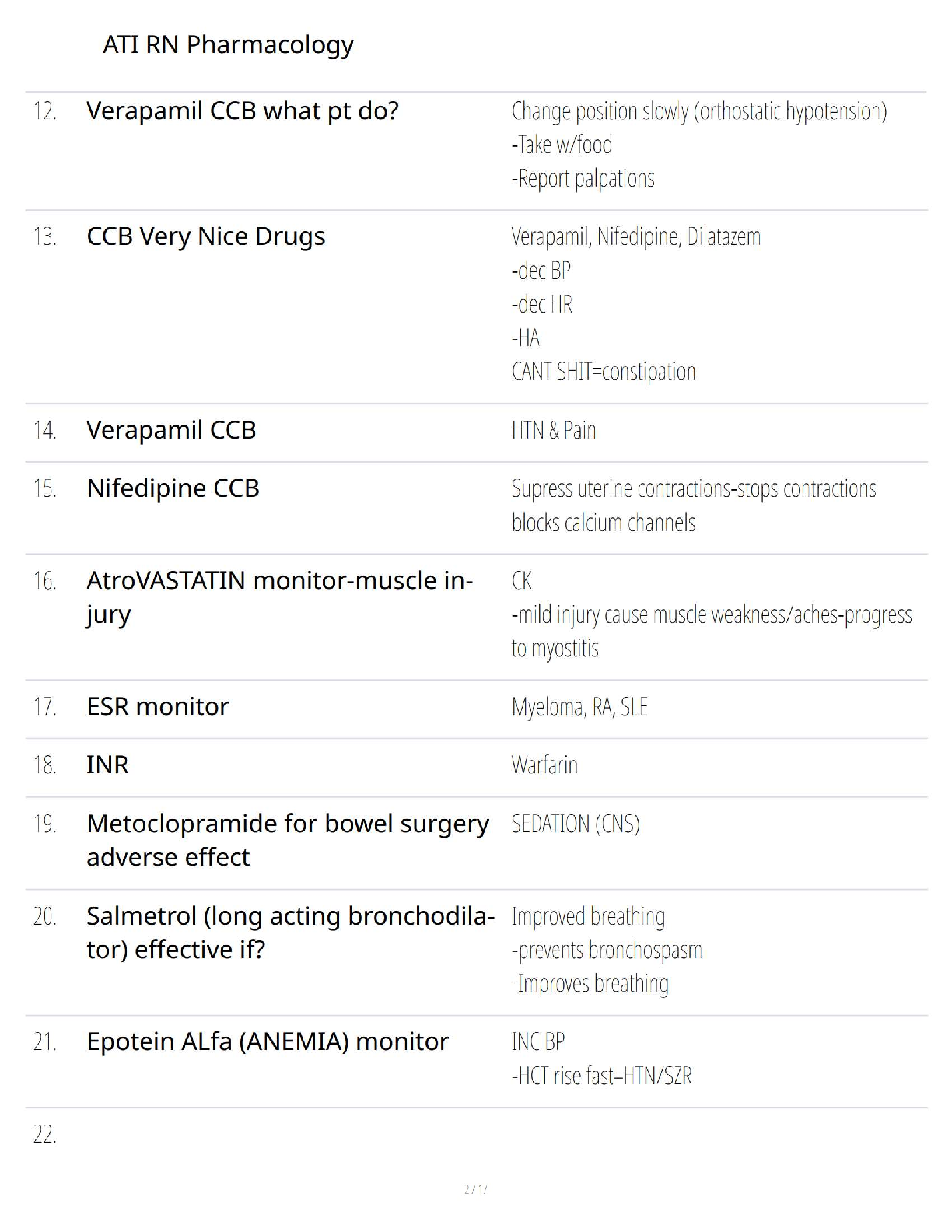Select the 'Nifedipine CCB' term
952x1232 pixels.
point(173,488)
